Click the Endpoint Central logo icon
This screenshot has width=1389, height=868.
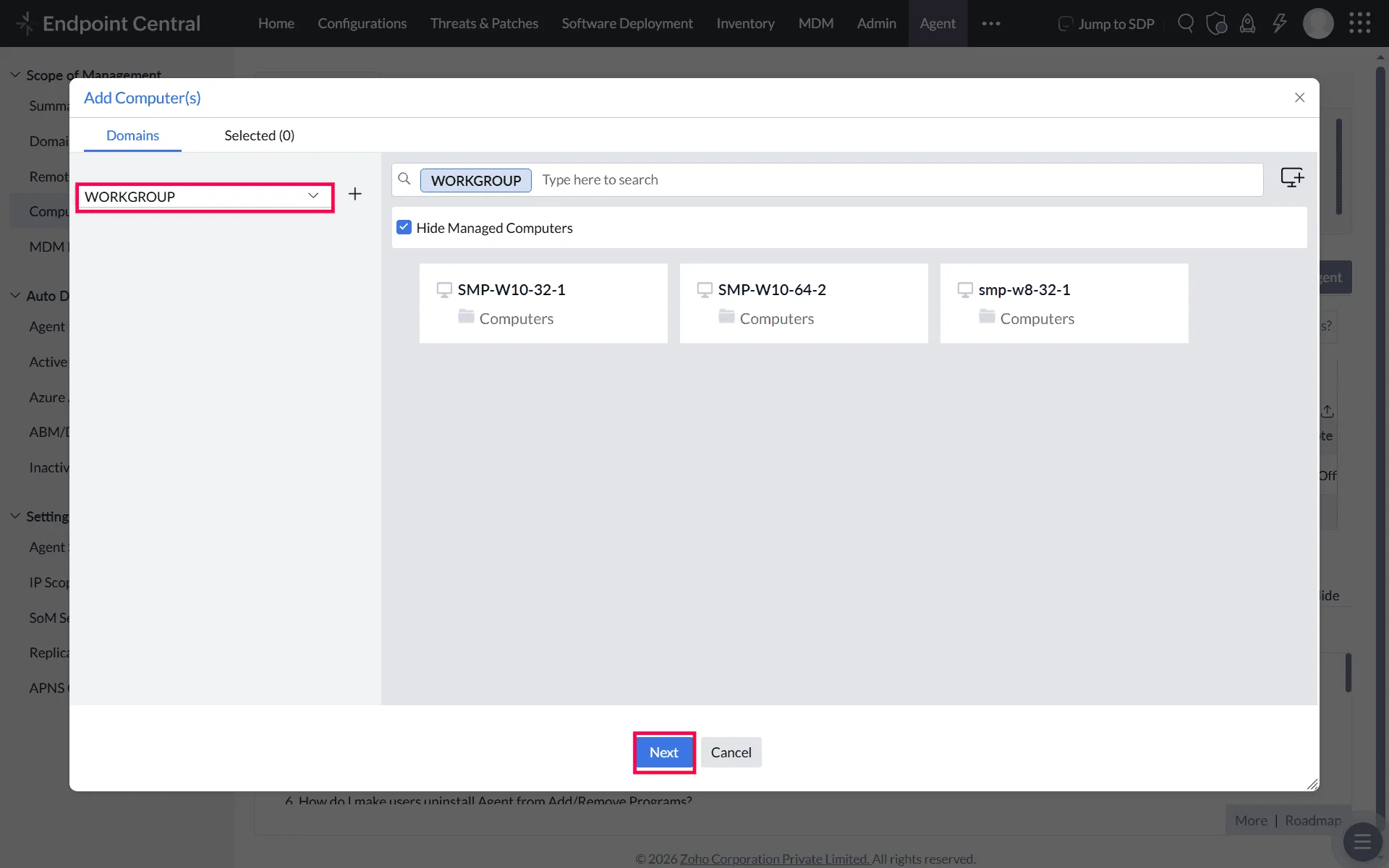pos(25,23)
